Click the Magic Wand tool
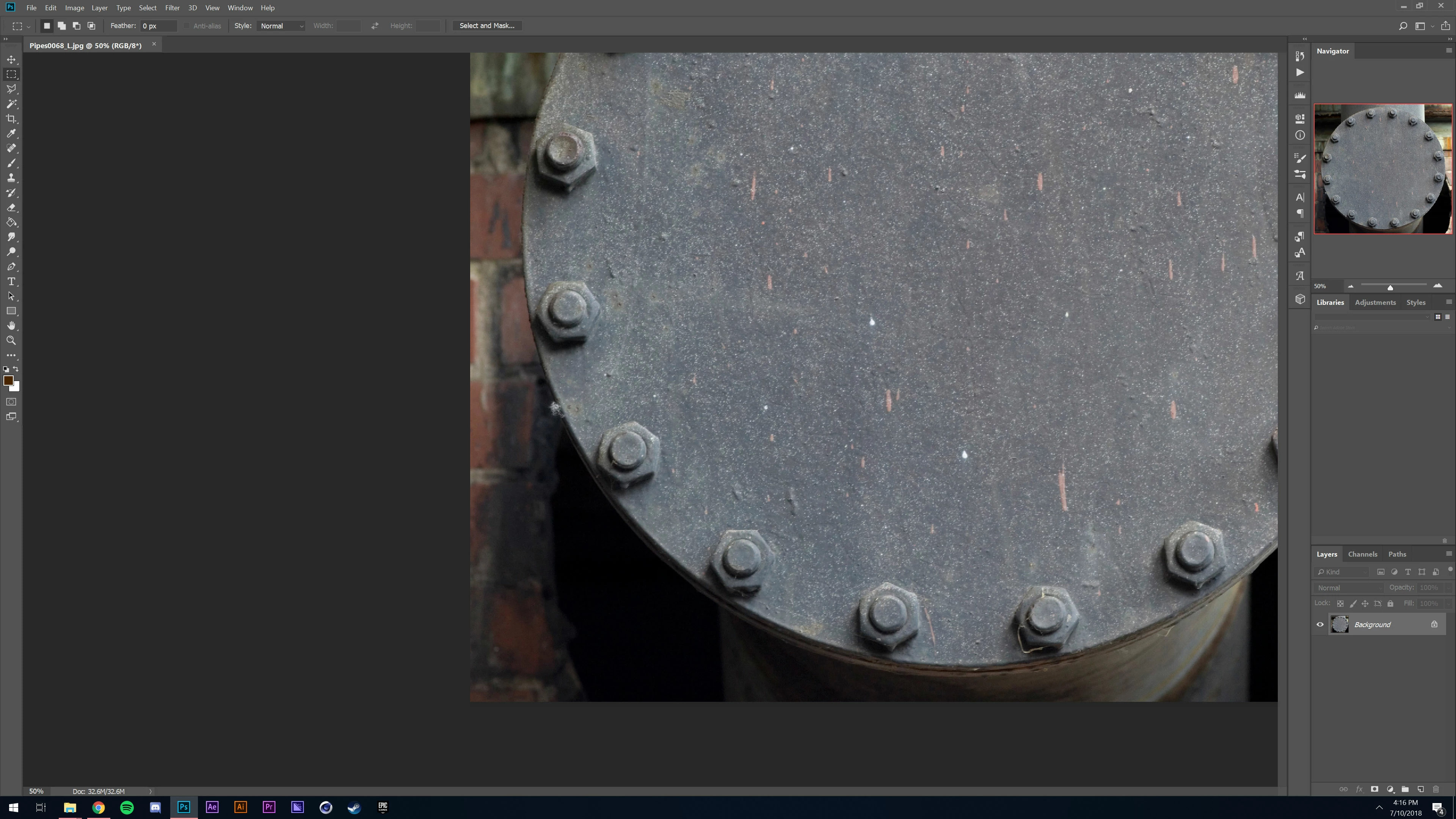Screen dimensions: 1456x819 coord(11,104)
